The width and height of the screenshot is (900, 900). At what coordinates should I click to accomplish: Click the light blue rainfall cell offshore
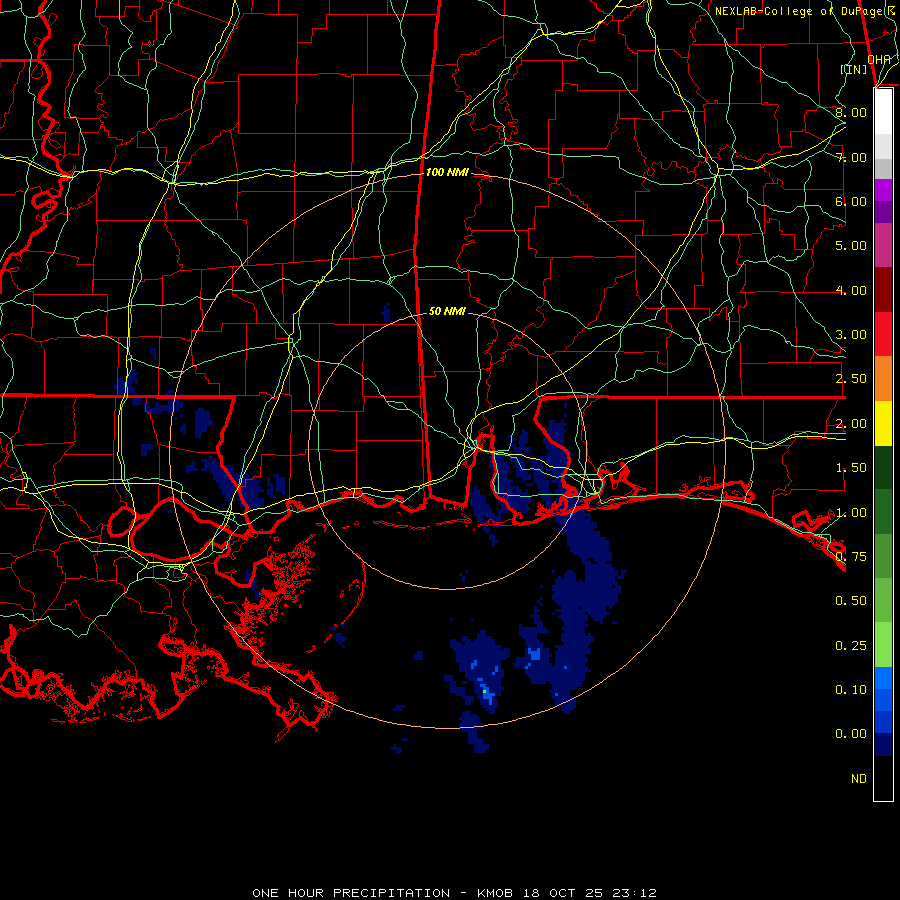[x=535, y=654]
